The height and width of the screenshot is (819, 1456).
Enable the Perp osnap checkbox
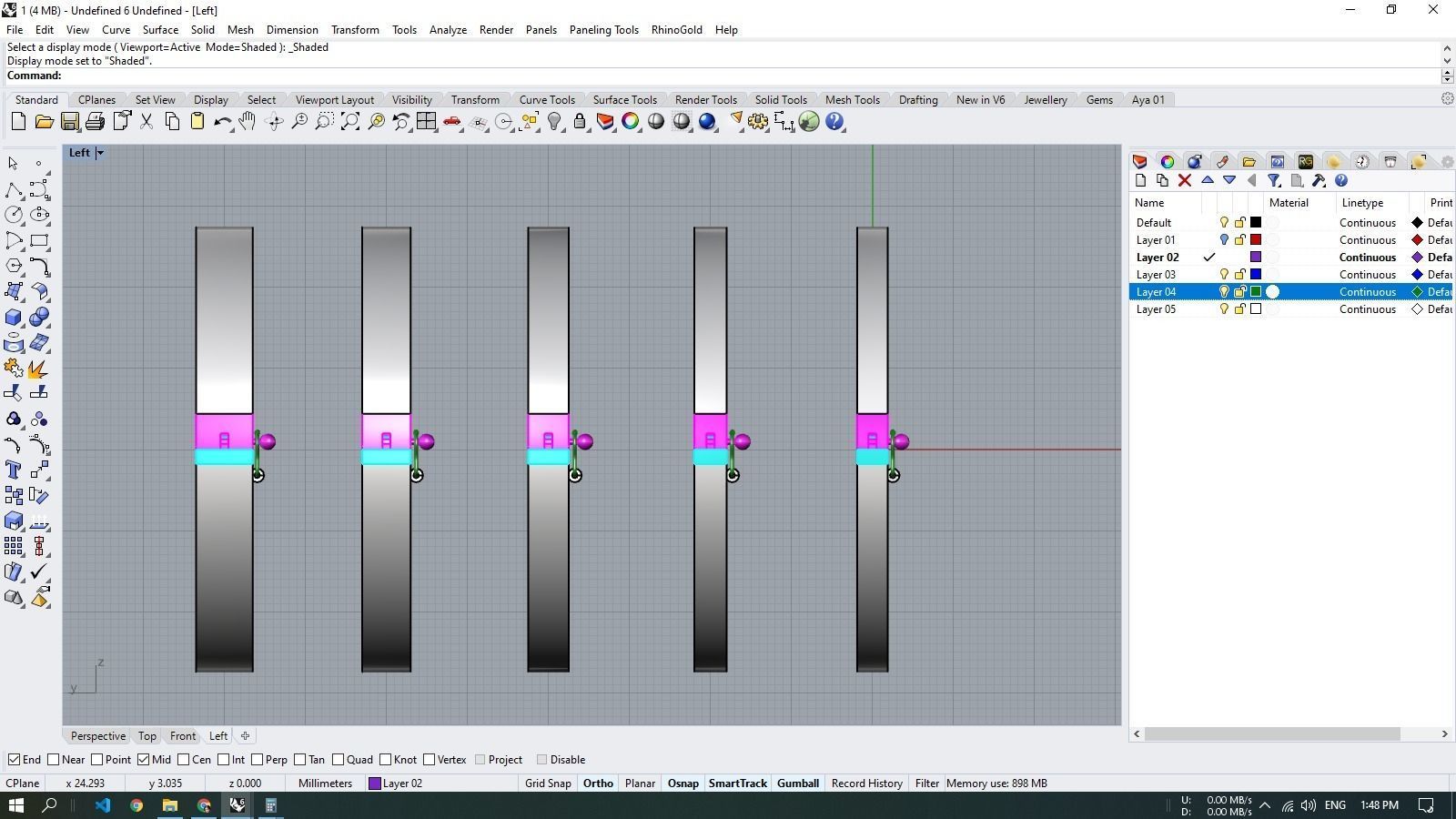pyautogui.click(x=258, y=760)
